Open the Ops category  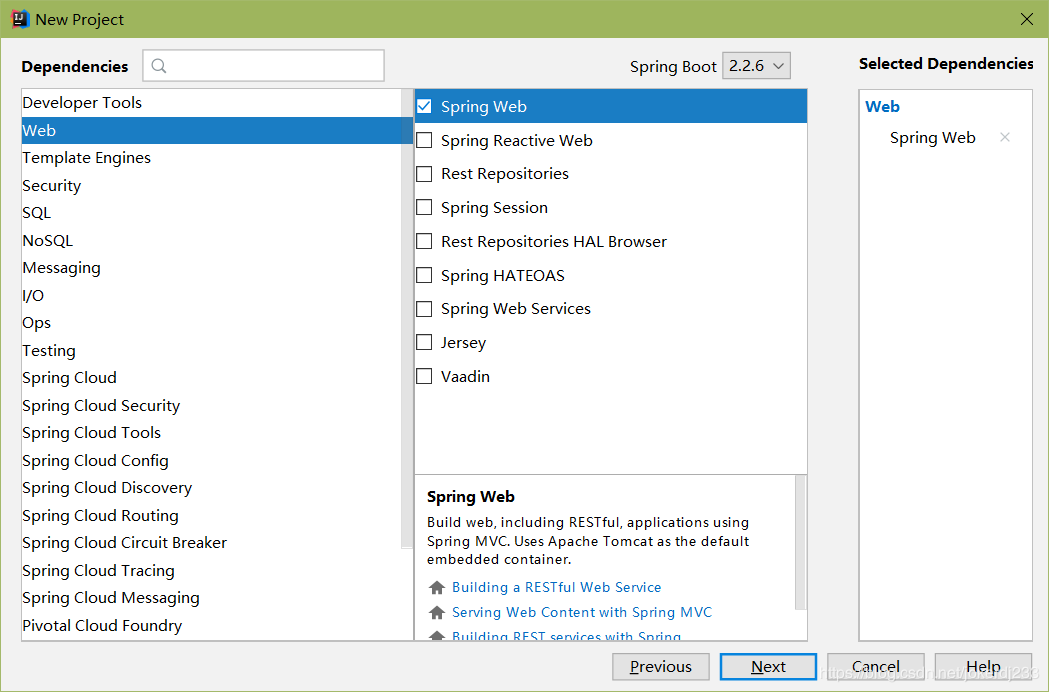click(x=211, y=323)
